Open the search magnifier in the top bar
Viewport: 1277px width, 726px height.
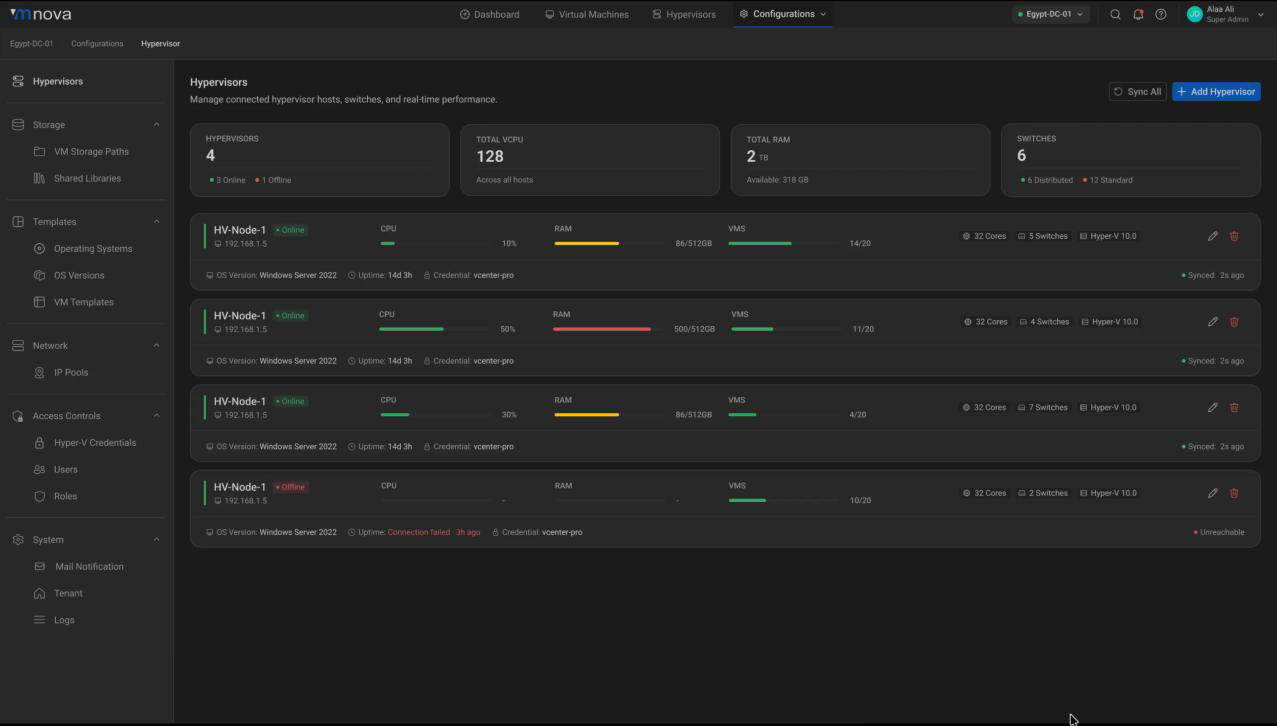1115,14
